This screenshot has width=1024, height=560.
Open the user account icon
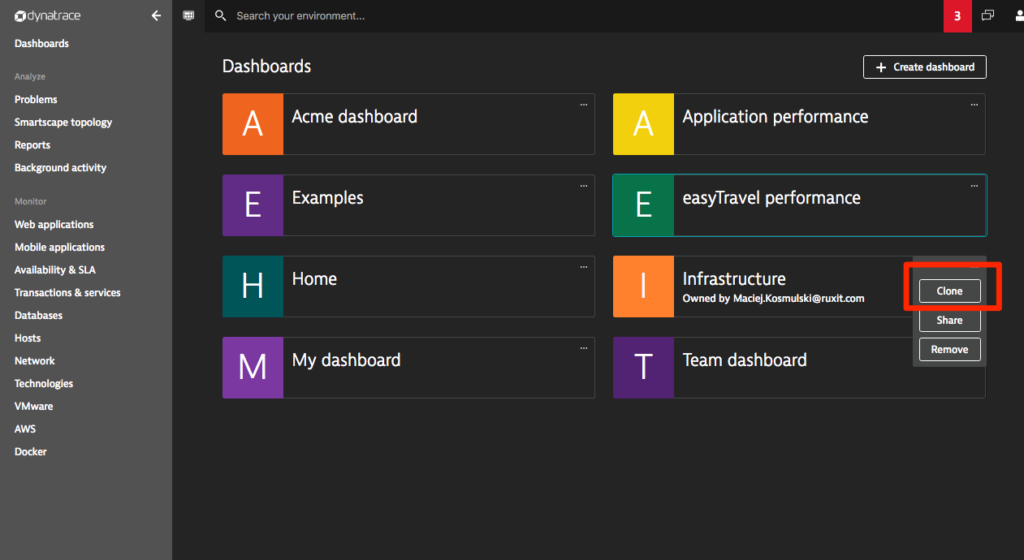(1019, 16)
